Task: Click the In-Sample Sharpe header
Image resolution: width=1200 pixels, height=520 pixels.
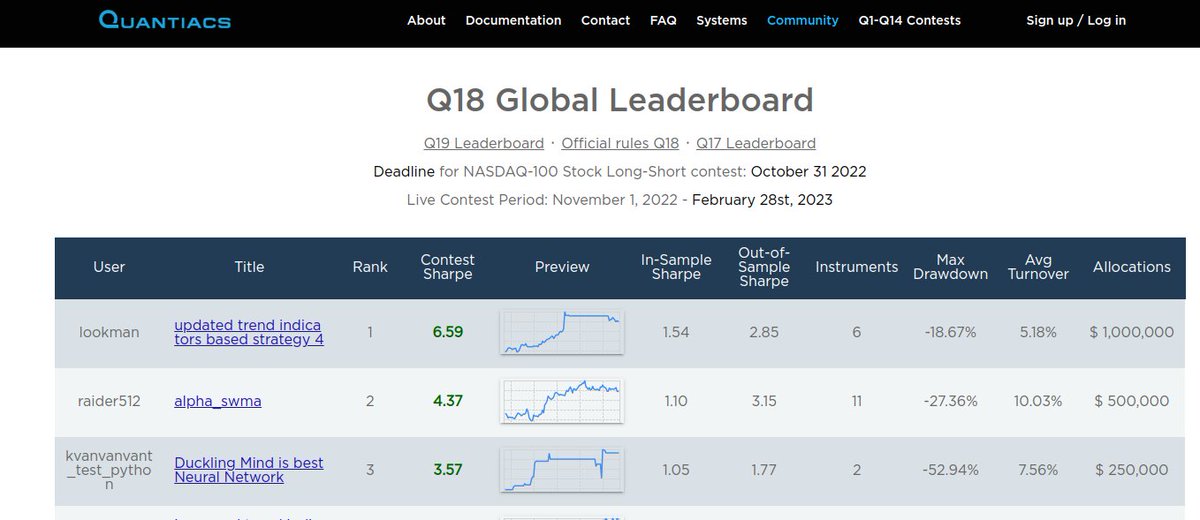Action: coord(676,267)
